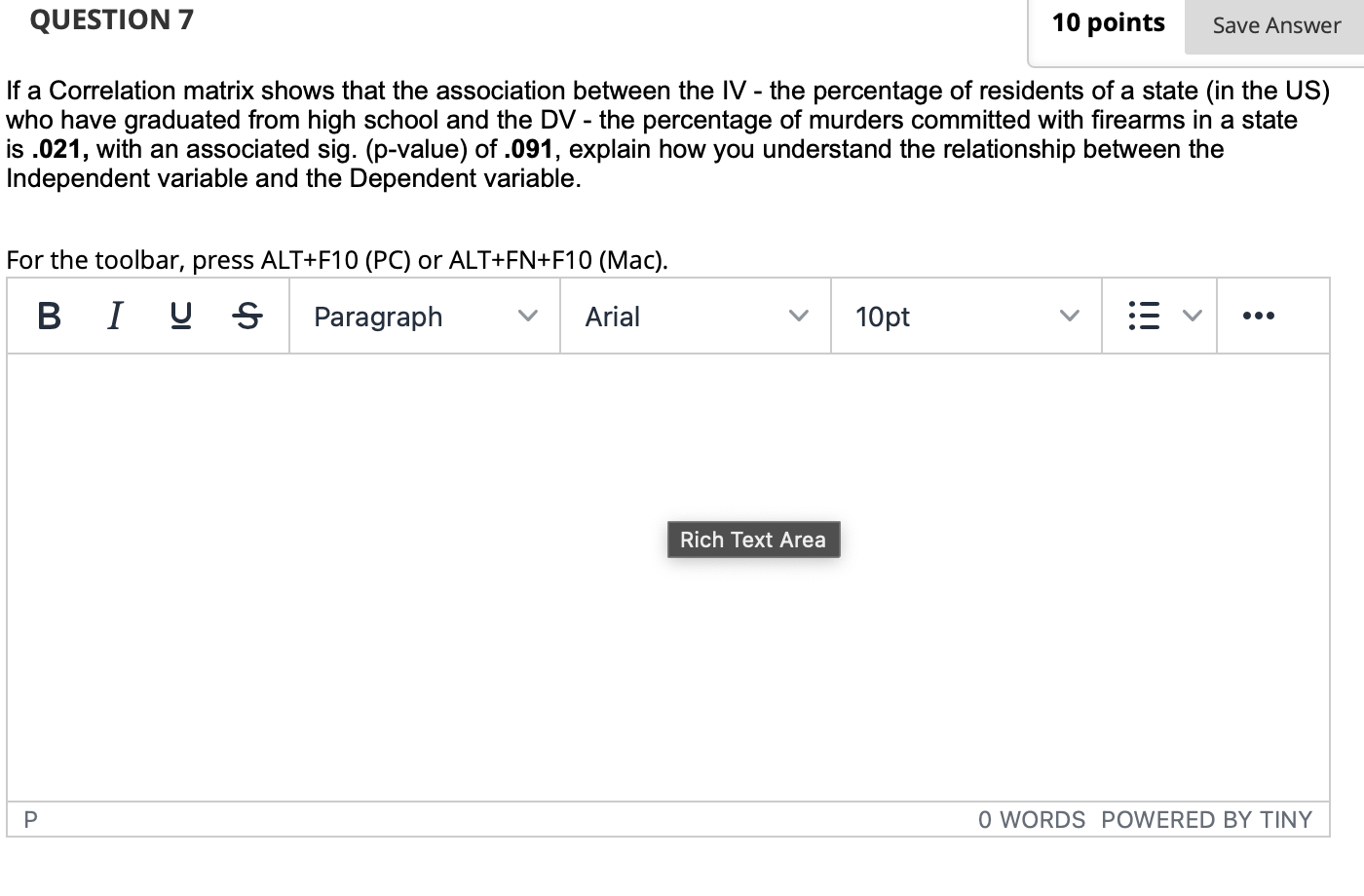Expand the bullet list style chevron
The width and height of the screenshot is (1364, 896).
pos(1191,316)
